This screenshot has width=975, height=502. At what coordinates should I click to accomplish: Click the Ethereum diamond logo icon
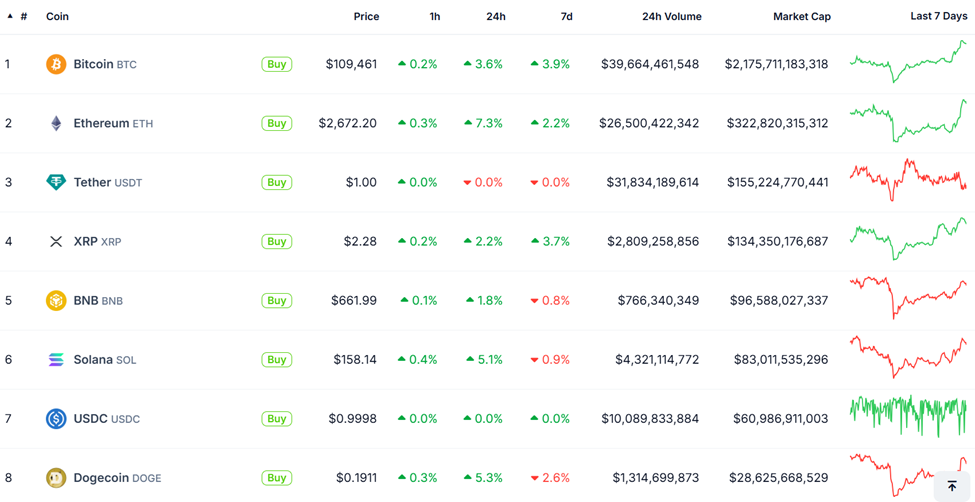coord(56,123)
